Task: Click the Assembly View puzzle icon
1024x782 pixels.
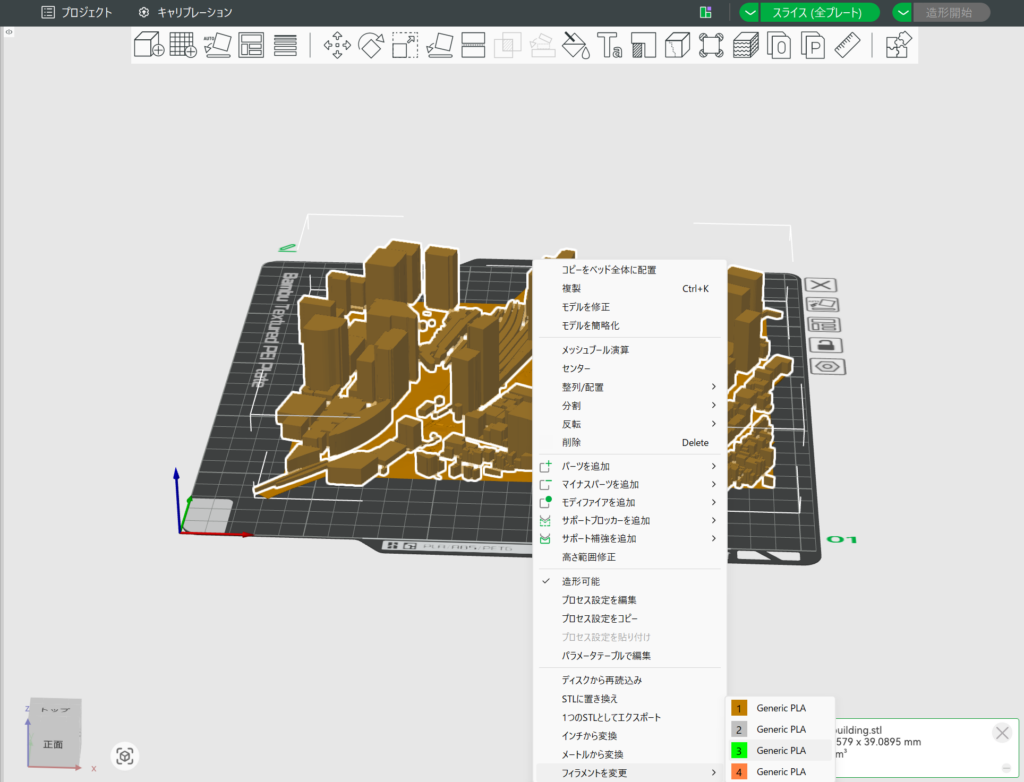Action: point(898,45)
